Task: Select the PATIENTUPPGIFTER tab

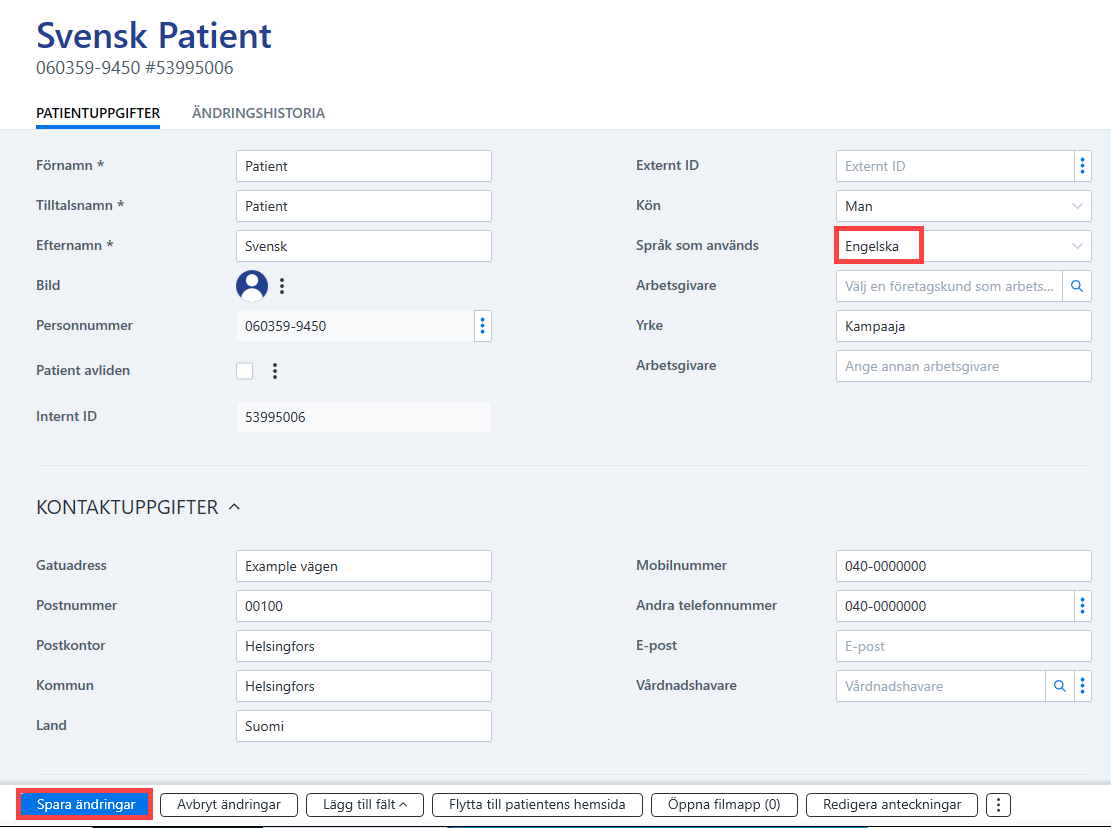Action: [x=98, y=113]
